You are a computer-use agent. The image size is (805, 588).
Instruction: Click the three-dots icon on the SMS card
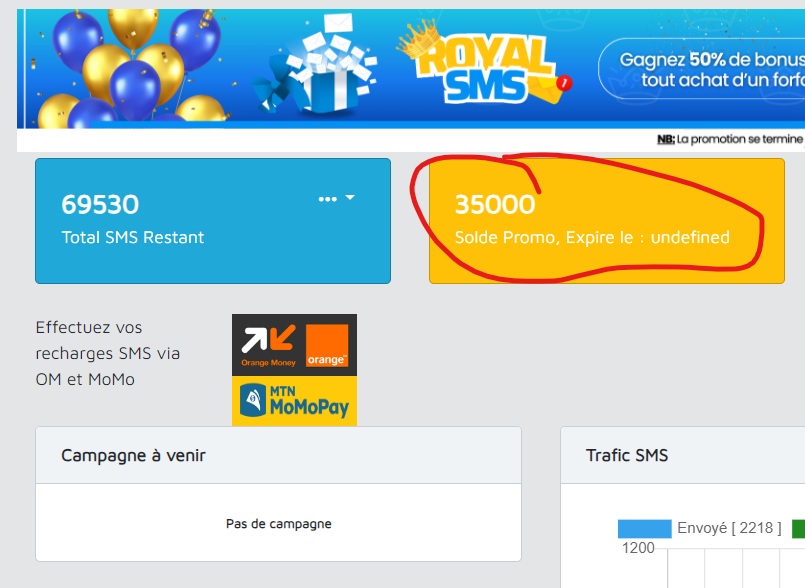point(328,199)
